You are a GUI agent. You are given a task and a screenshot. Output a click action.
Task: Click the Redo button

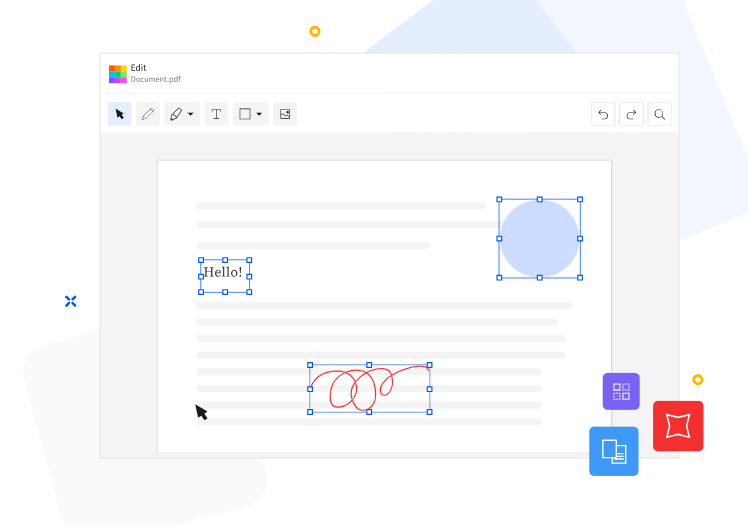(x=631, y=114)
